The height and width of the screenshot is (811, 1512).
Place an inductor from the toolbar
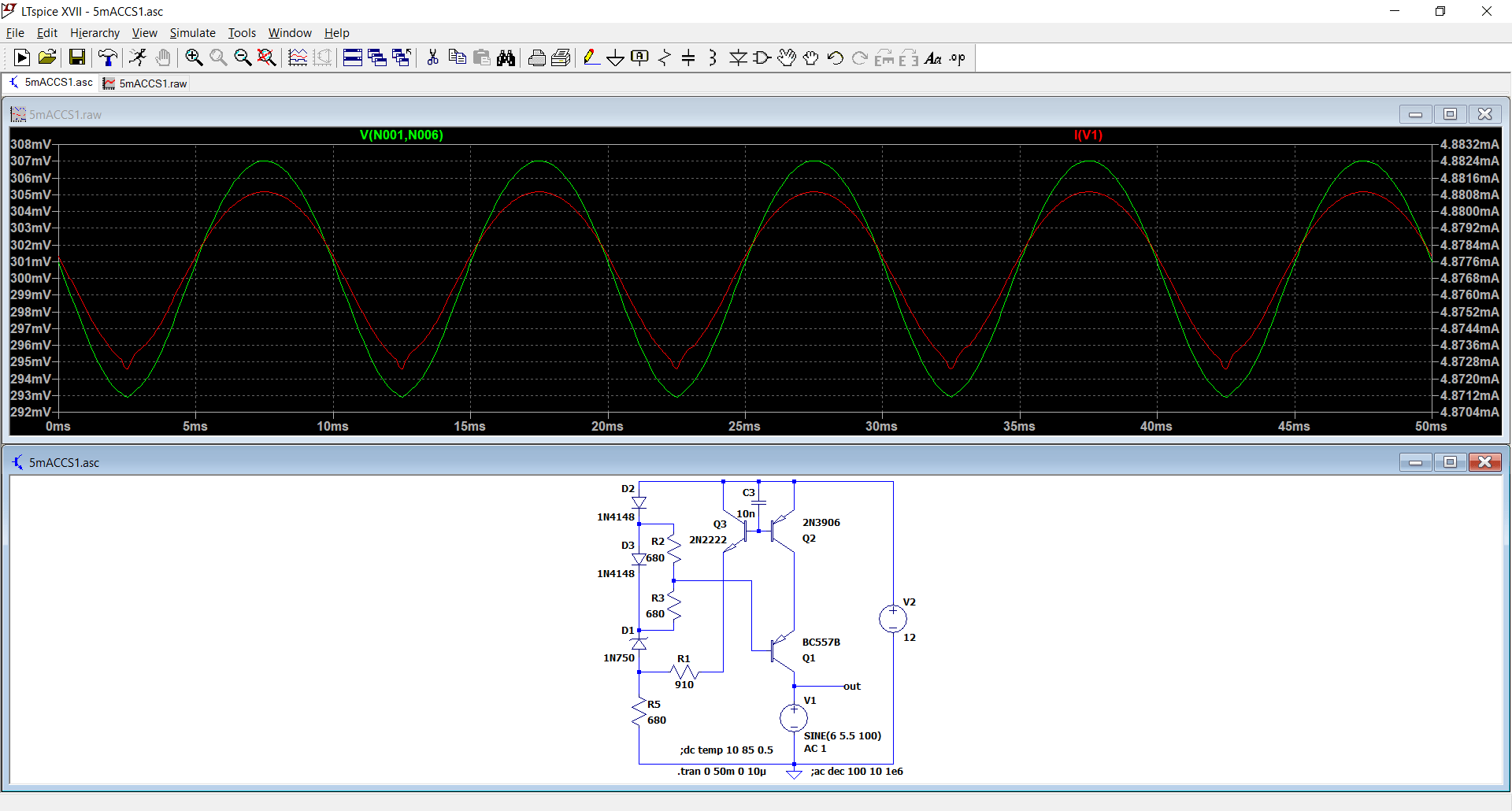[713, 57]
